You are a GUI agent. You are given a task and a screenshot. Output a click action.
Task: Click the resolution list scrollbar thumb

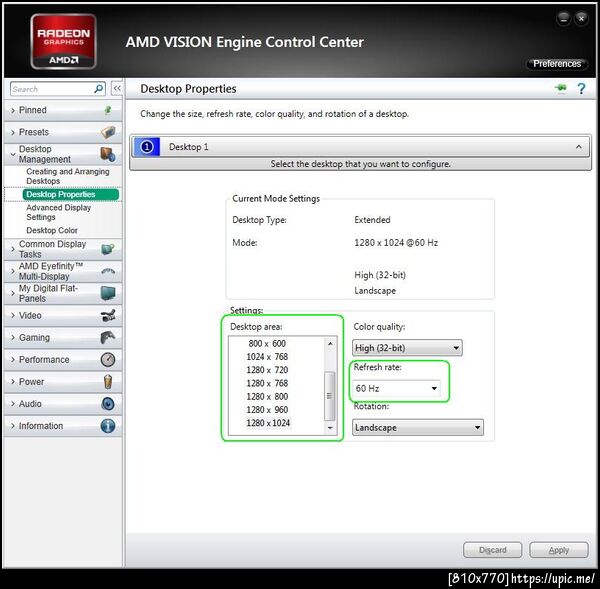tap(330, 396)
